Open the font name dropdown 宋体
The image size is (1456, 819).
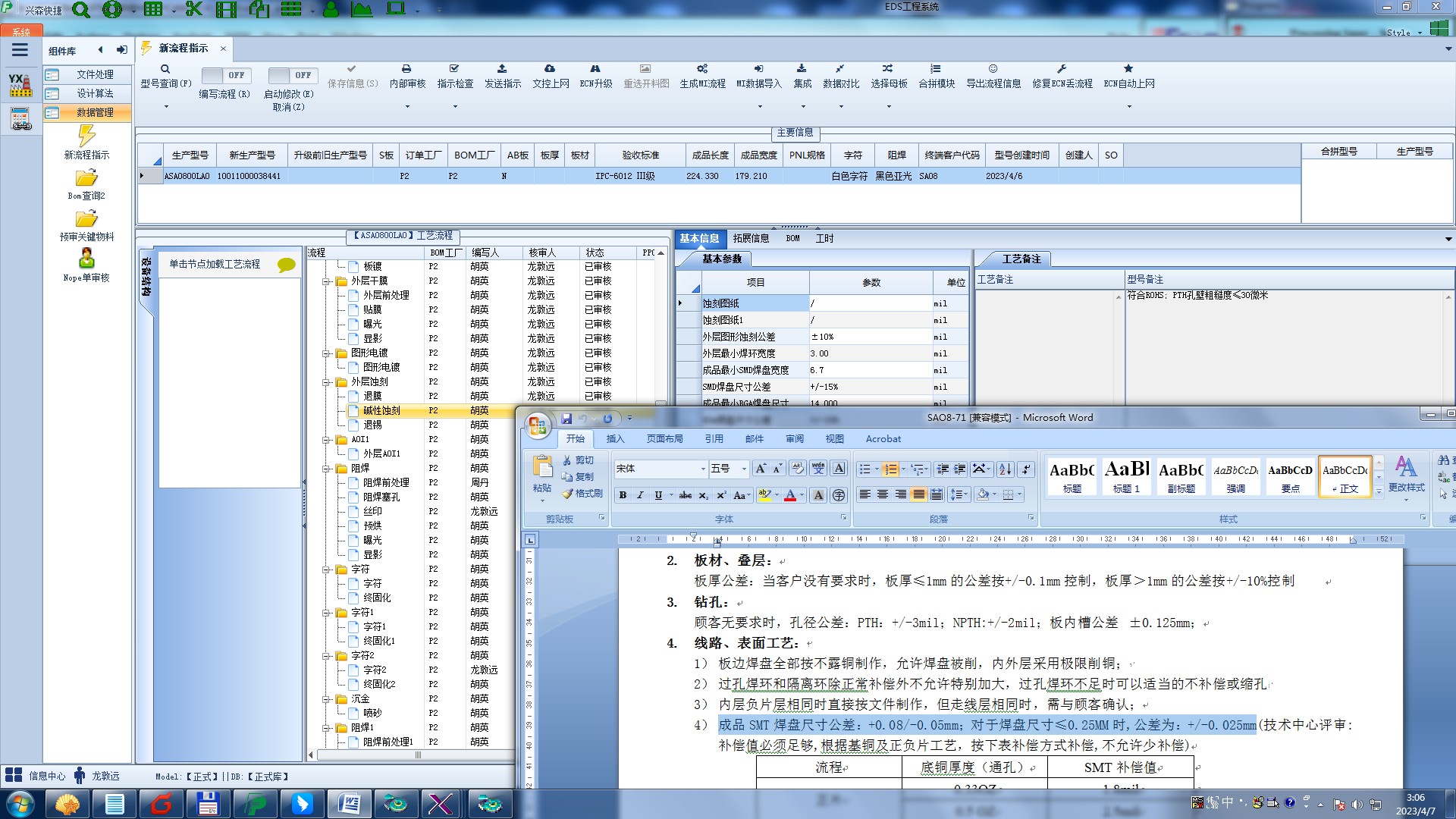point(702,469)
